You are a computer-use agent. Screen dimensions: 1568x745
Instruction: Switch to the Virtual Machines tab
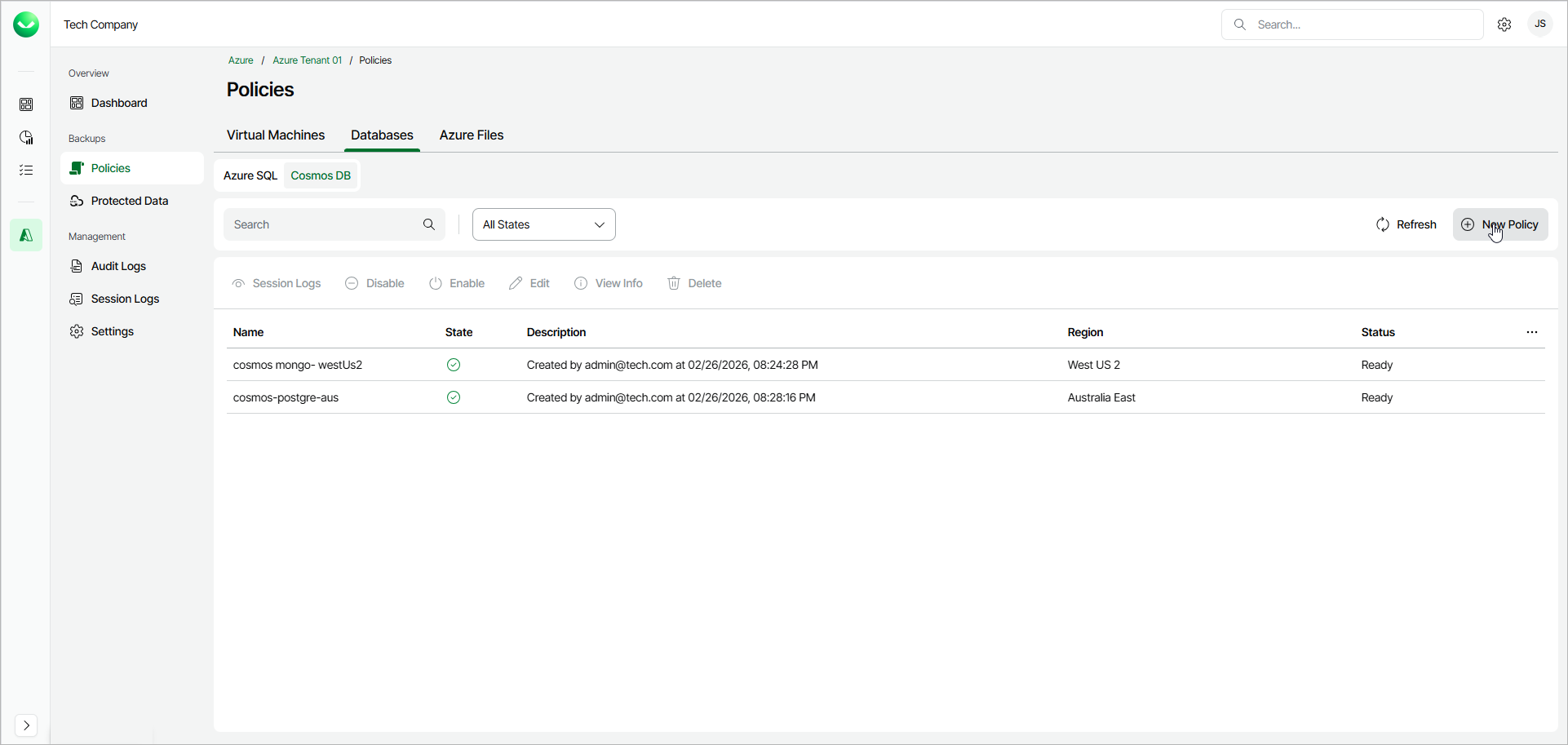[276, 135]
